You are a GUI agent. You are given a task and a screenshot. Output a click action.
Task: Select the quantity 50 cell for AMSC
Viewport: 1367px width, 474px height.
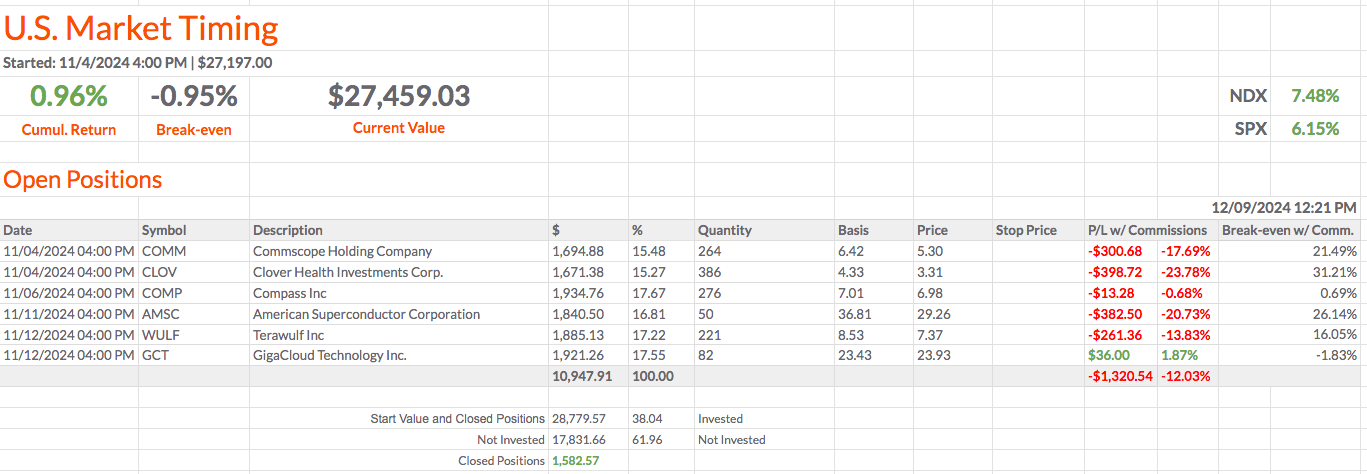pyautogui.click(x=705, y=314)
